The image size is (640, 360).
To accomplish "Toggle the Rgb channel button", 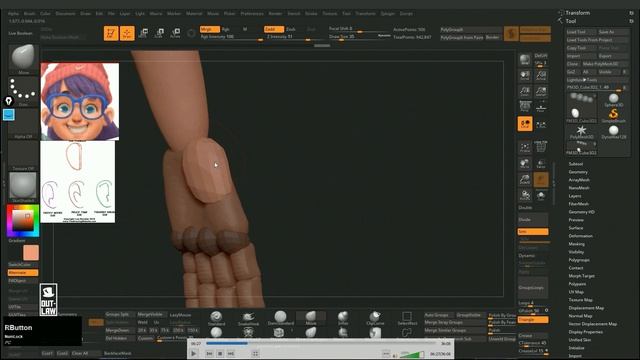I will 226,29.
